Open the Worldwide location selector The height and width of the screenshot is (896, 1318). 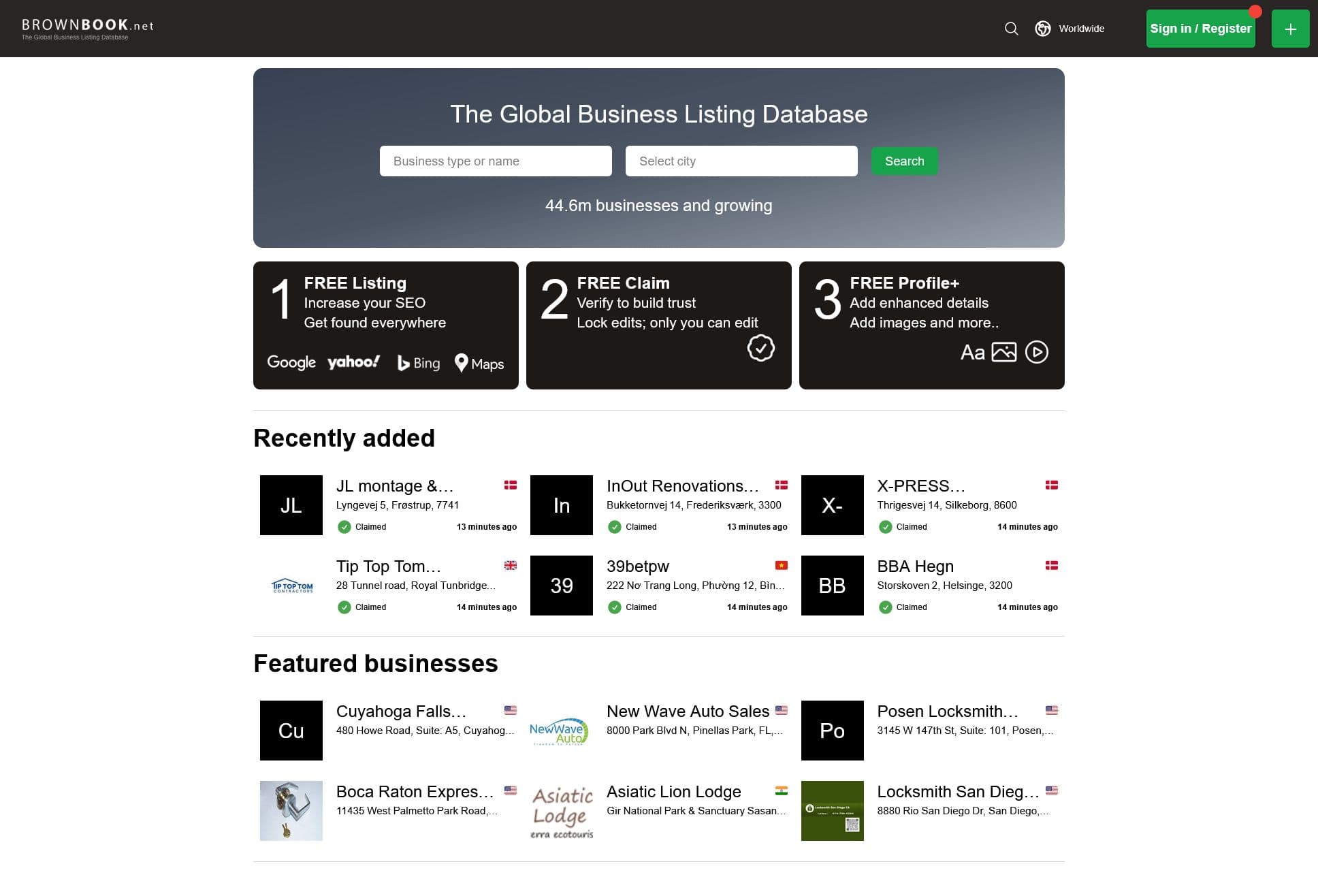point(1070,29)
